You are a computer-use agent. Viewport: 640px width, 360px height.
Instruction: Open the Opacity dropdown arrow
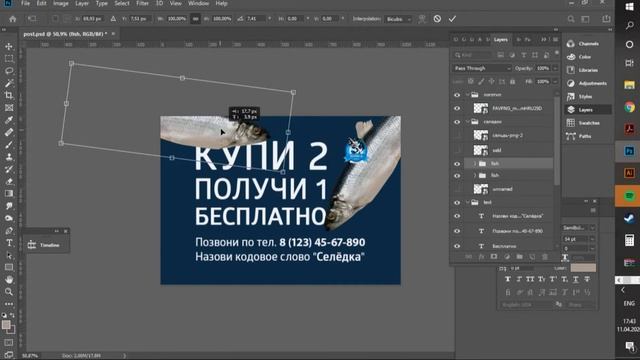(x=555, y=68)
